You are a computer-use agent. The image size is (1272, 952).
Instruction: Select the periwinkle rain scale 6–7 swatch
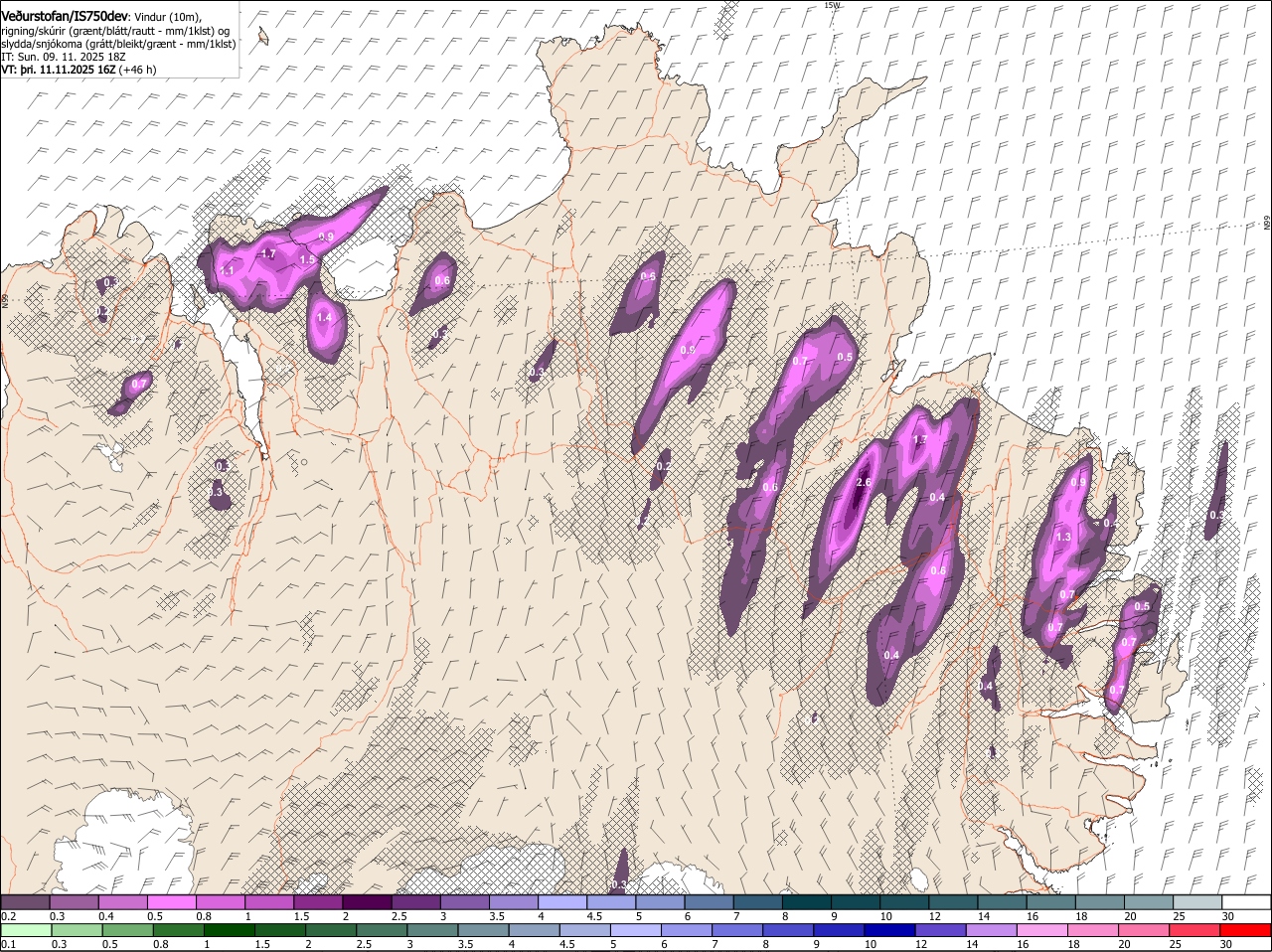(688, 930)
